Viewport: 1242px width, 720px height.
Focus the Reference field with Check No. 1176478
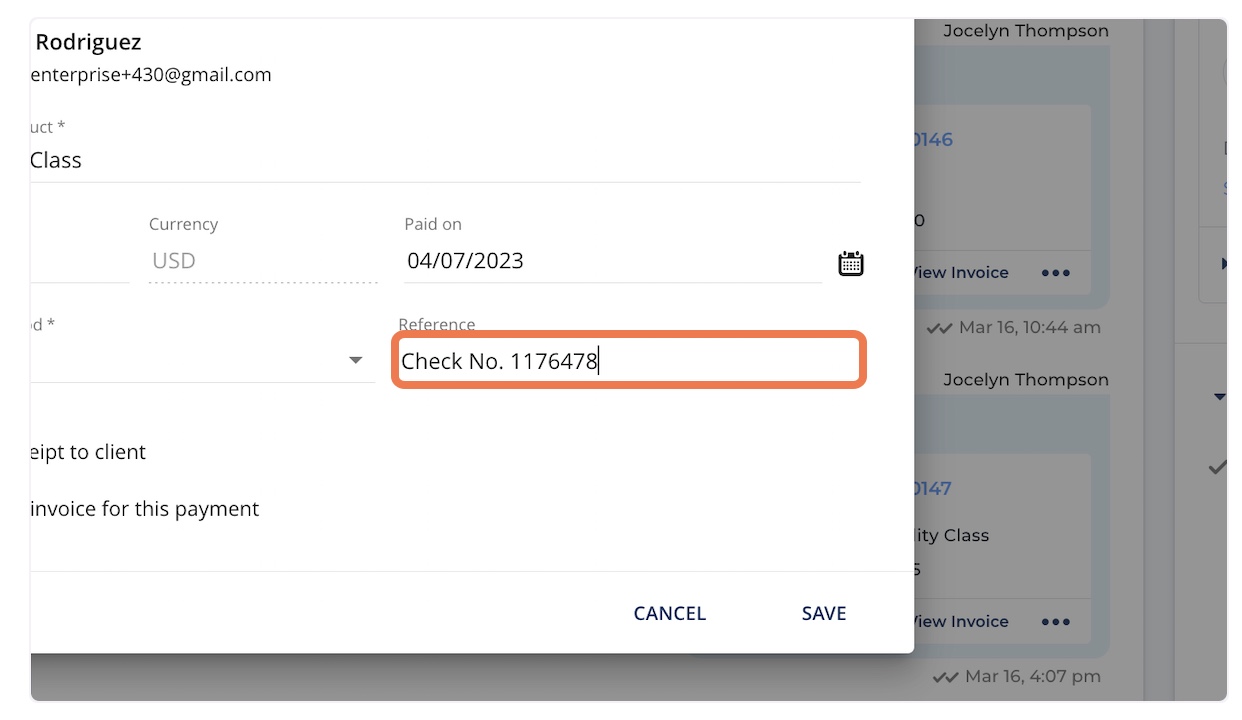(629, 361)
